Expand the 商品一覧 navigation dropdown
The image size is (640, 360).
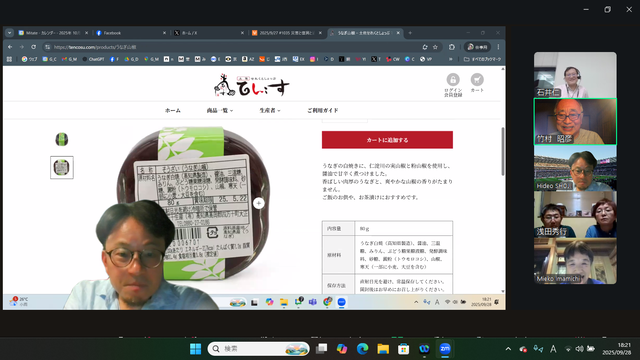(x=220, y=111)
